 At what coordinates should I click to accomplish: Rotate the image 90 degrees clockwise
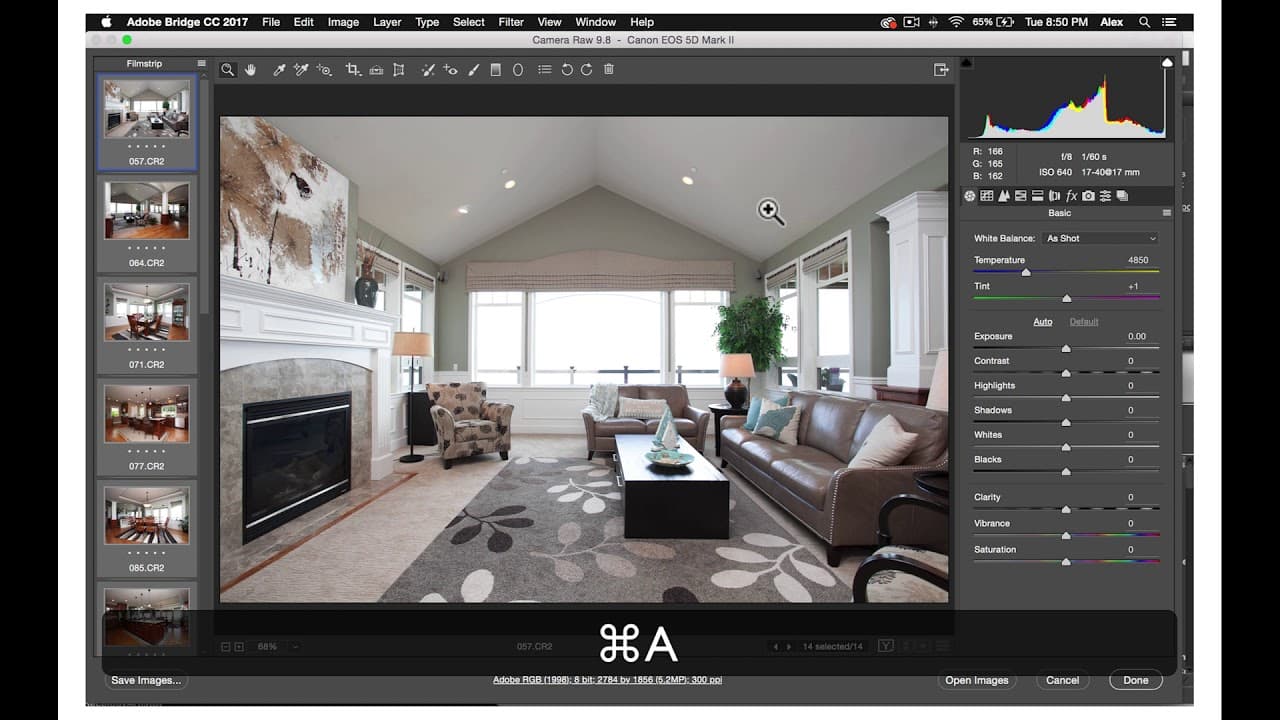(585, 70)
